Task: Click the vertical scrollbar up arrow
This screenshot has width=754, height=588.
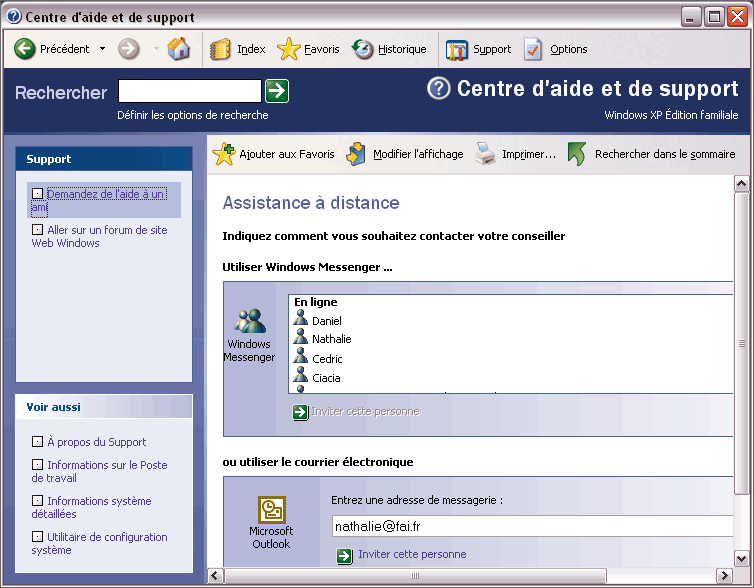Action: [x=741, y=184]
